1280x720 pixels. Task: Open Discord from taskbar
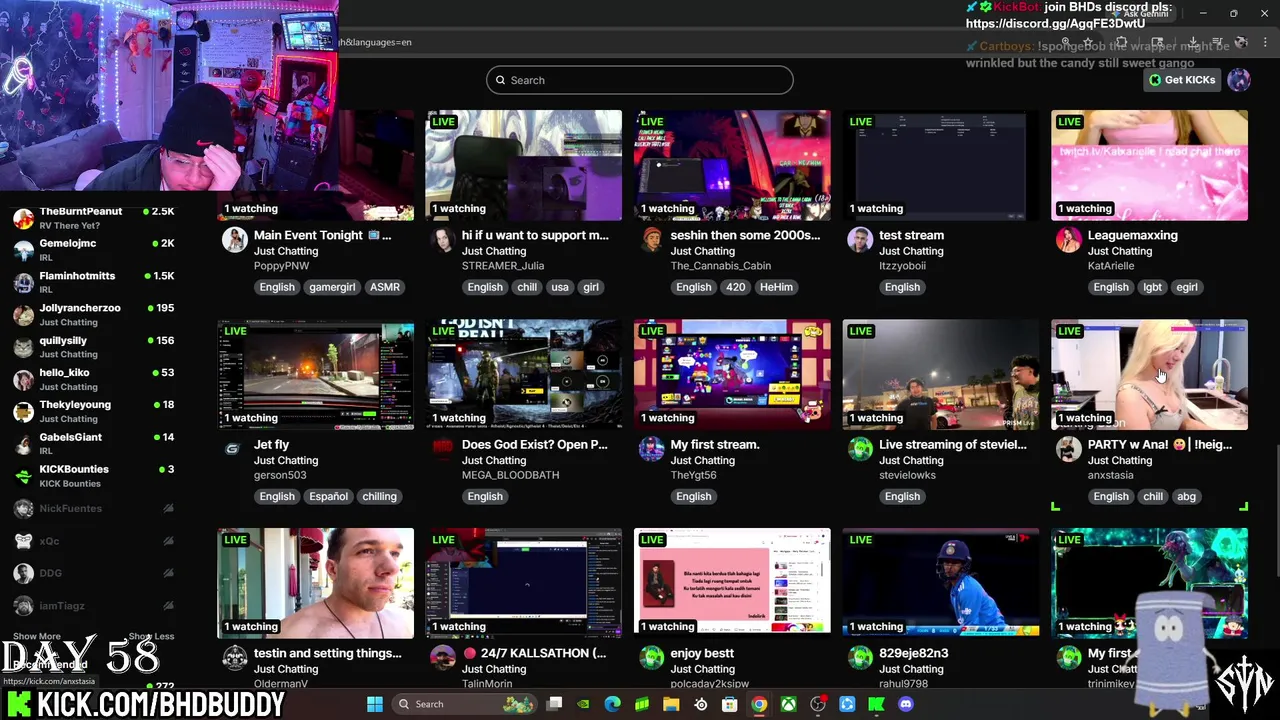click(x=906, y=704)
